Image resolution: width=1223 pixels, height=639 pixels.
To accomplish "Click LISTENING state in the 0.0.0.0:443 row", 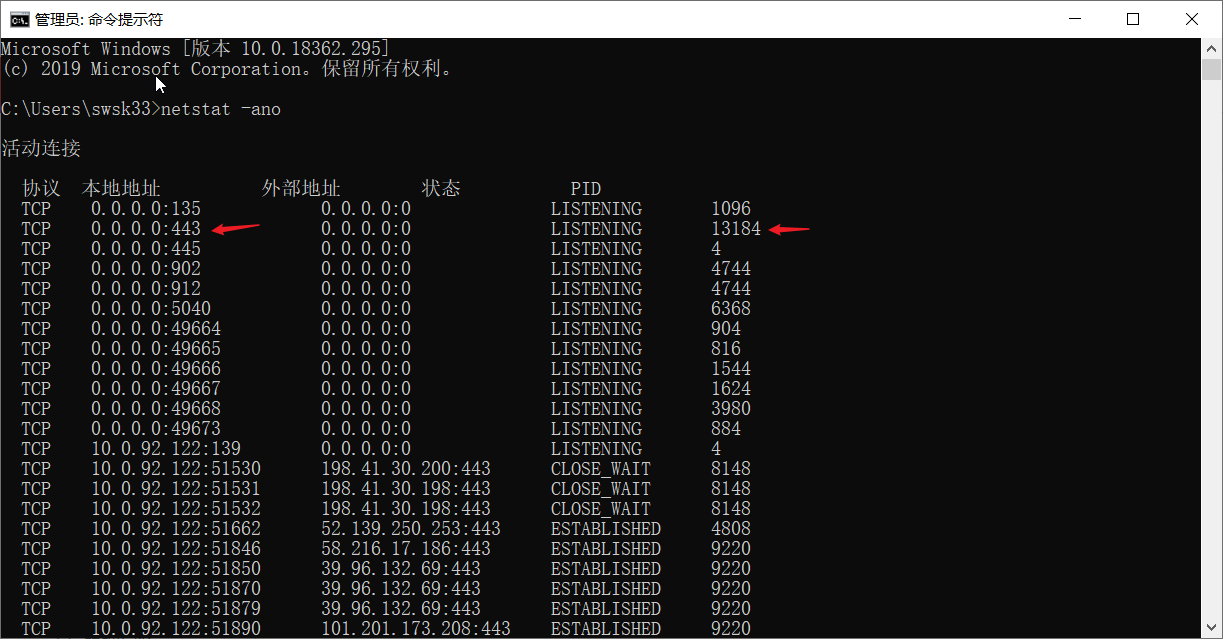I will [x=596, y=229].
